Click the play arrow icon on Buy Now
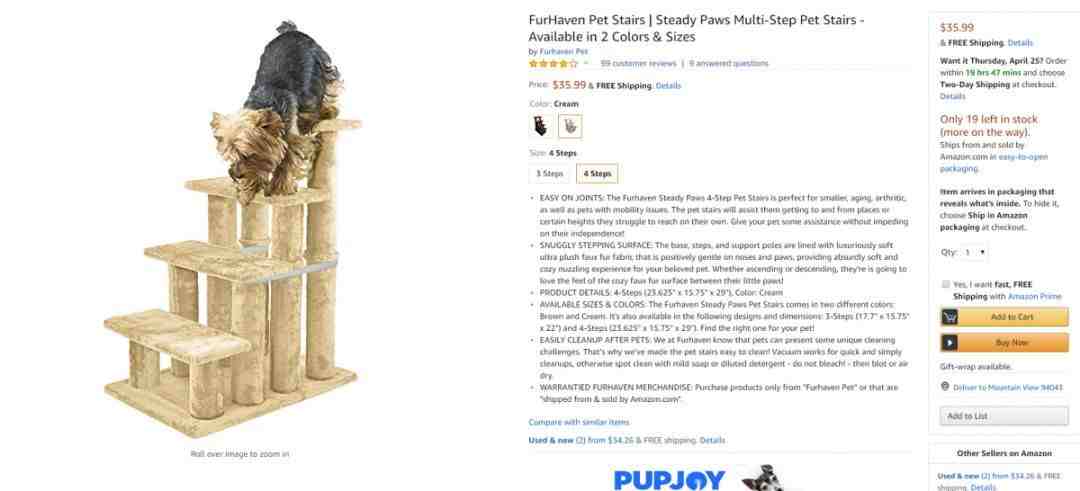The height and width of the screenshot is (491, 1080). pyautogui.click(x=950, y=342)
